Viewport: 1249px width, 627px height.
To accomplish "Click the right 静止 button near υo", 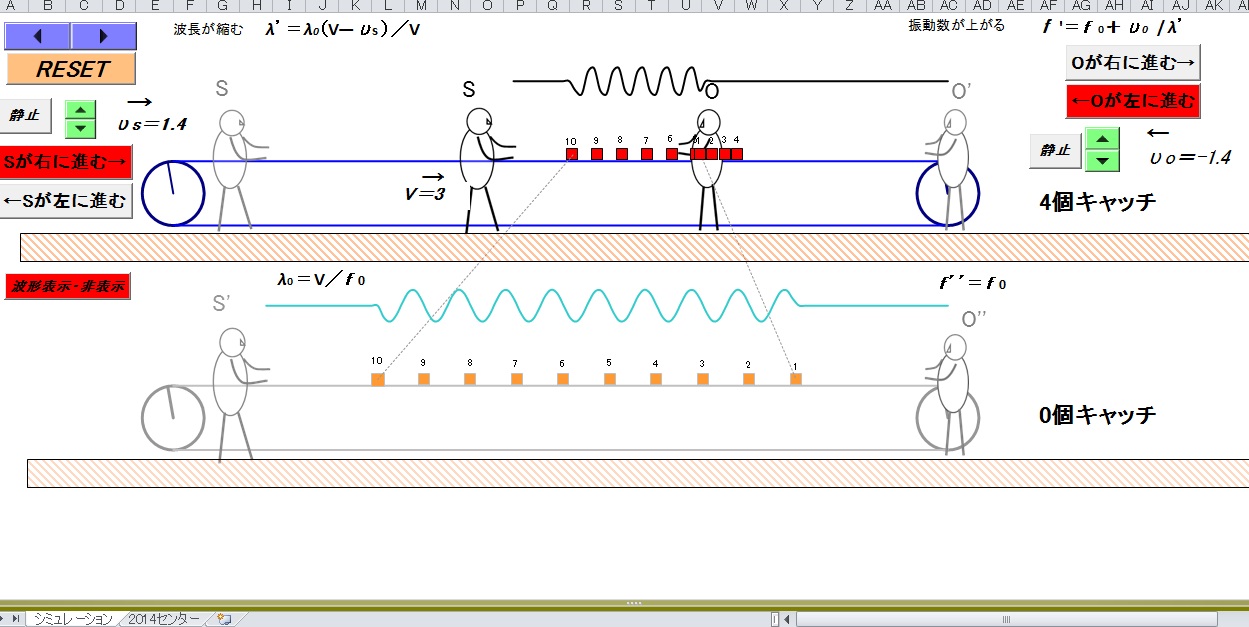I will (x=1055, y=151).
